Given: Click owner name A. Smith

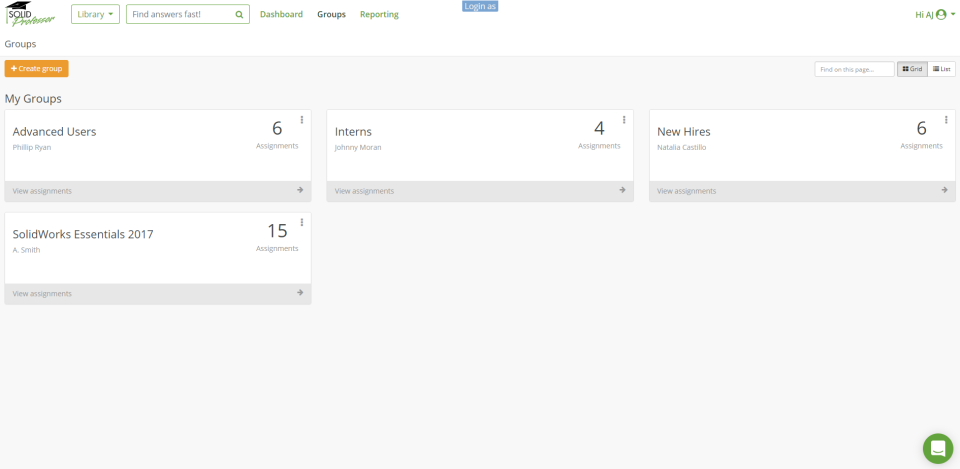Looking at the screenshot, I should point(26,250).
